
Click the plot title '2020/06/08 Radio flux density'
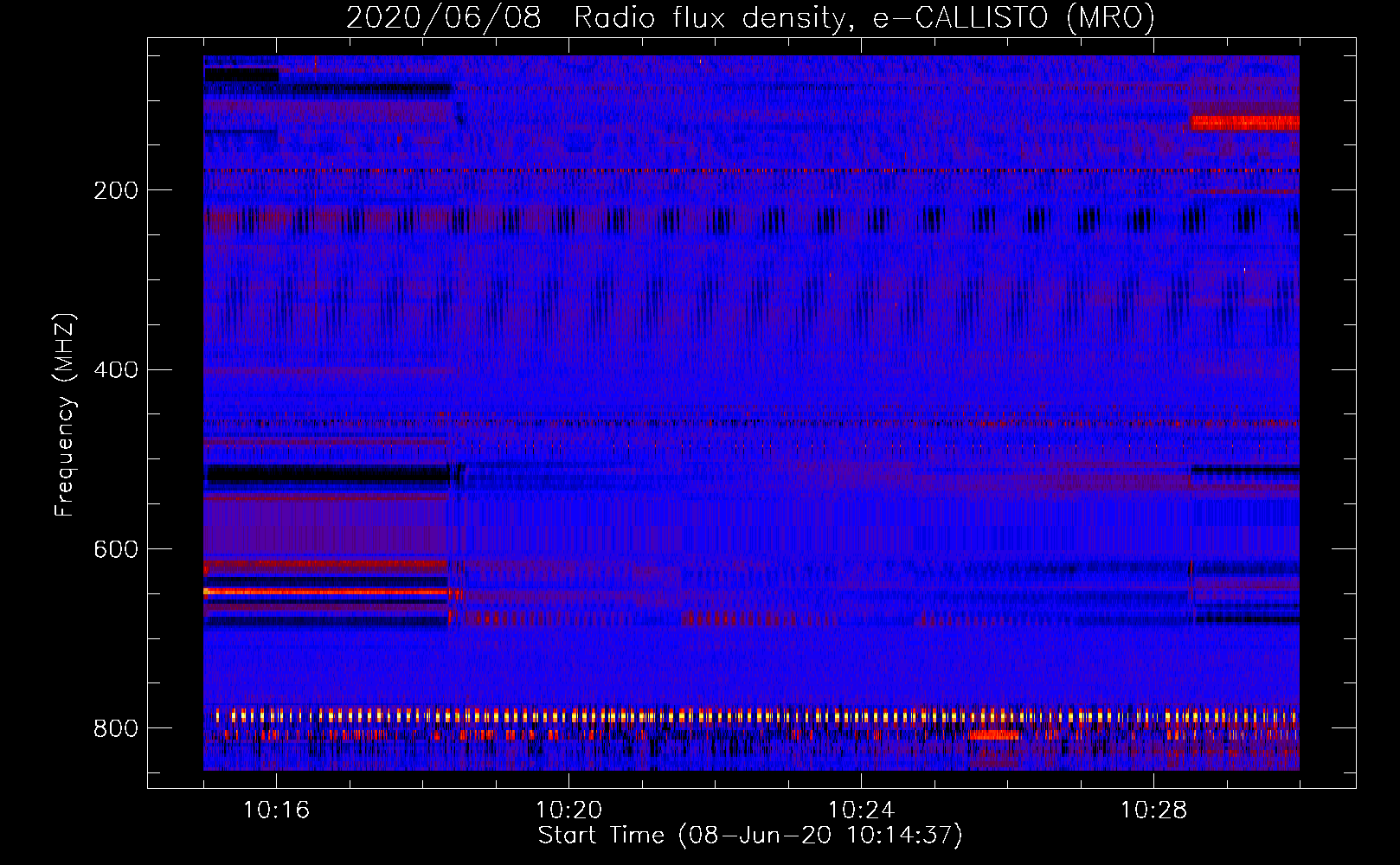pos(595,18)
